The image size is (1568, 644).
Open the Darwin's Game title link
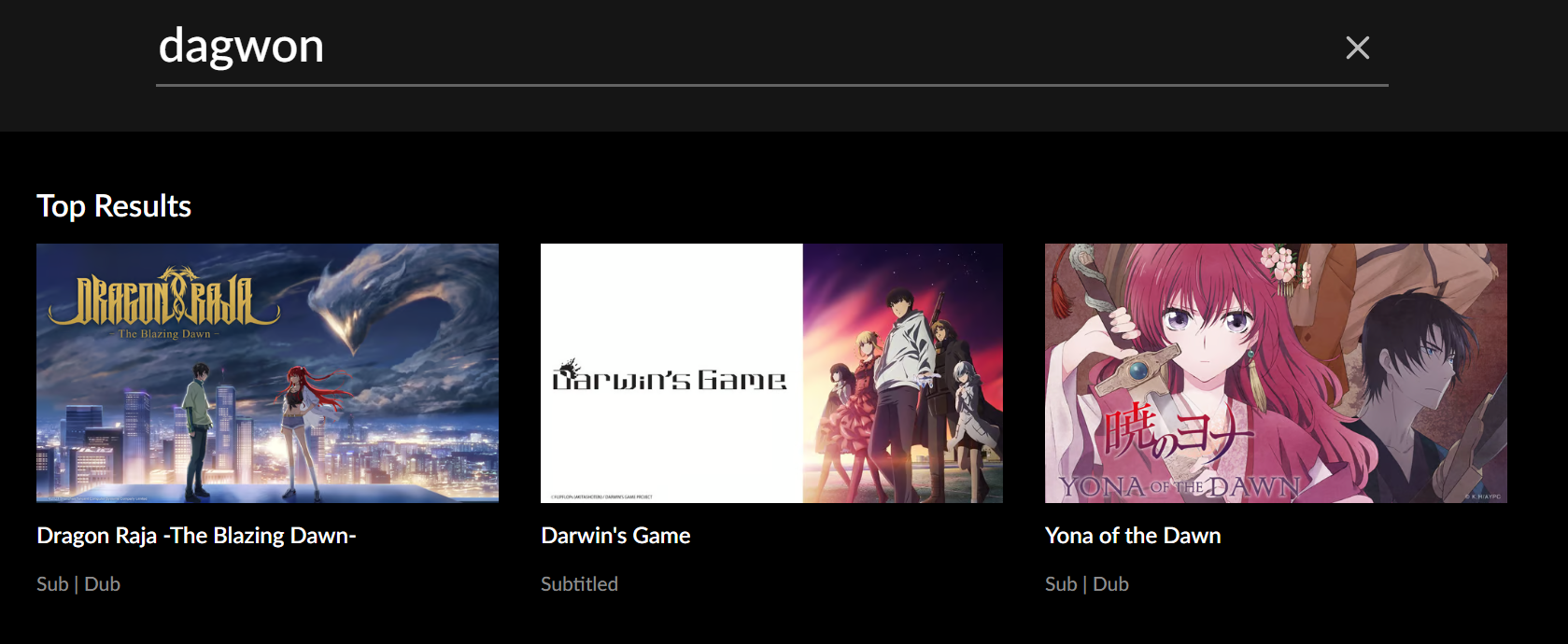(615, 536)
